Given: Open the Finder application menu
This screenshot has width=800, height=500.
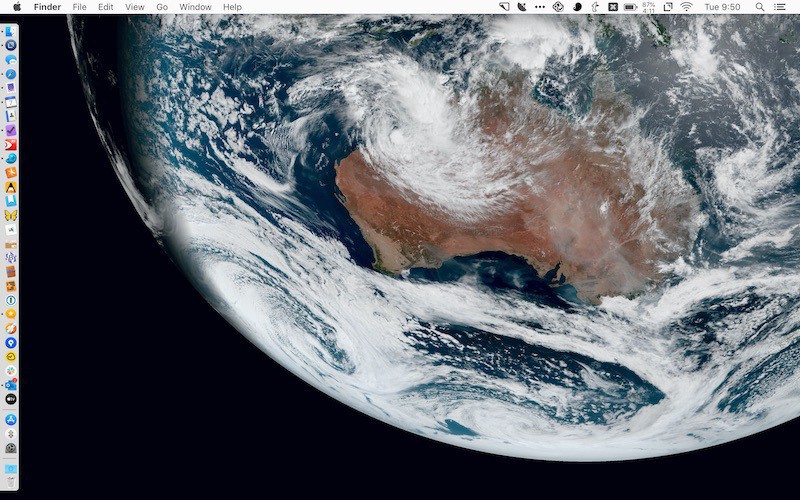Looking at the screenshot, I should pos(47,7).
